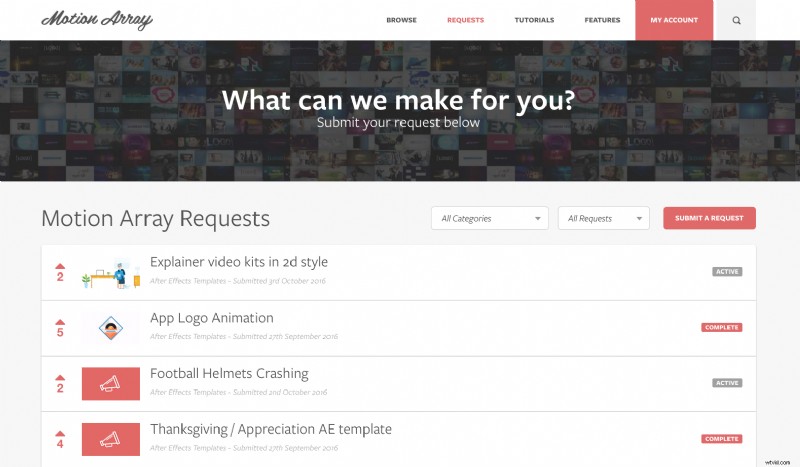Upvote the Explainer video kits request

pyautogui.click(x=60, y=266)
